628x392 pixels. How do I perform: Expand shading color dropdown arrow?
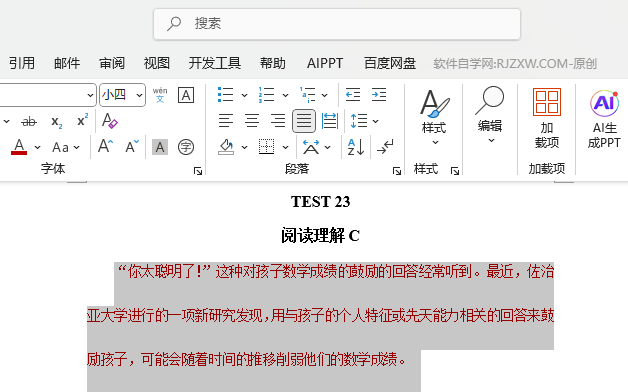tap(244, 147)
